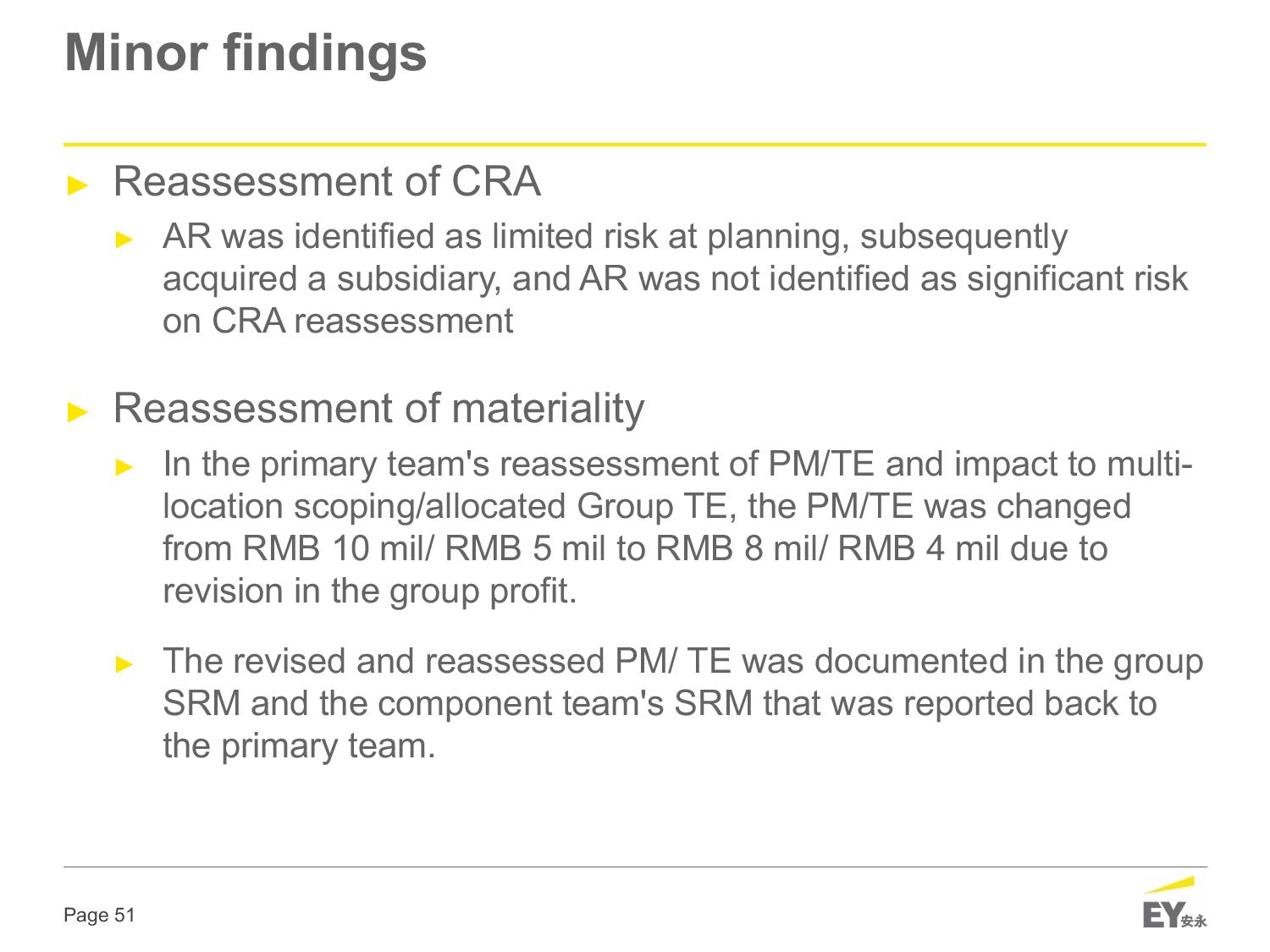
Task: Click the thin gray footer divider line
Action: click(635, 867)
